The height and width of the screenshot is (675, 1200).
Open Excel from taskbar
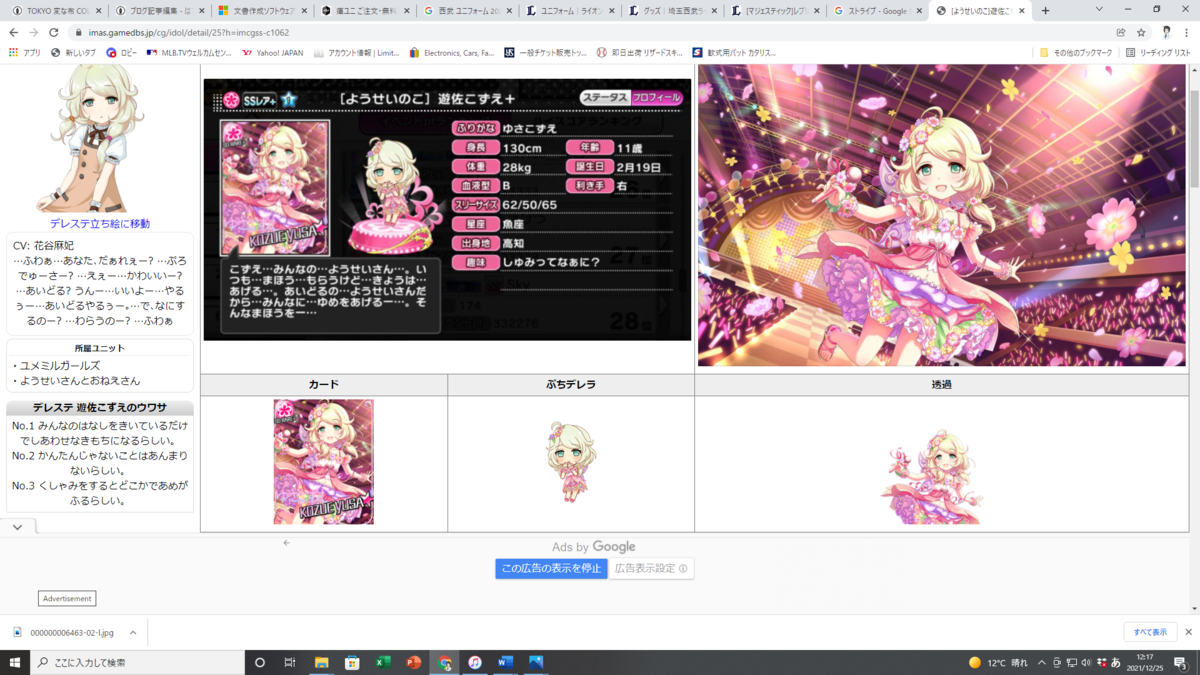coord(383,662)
